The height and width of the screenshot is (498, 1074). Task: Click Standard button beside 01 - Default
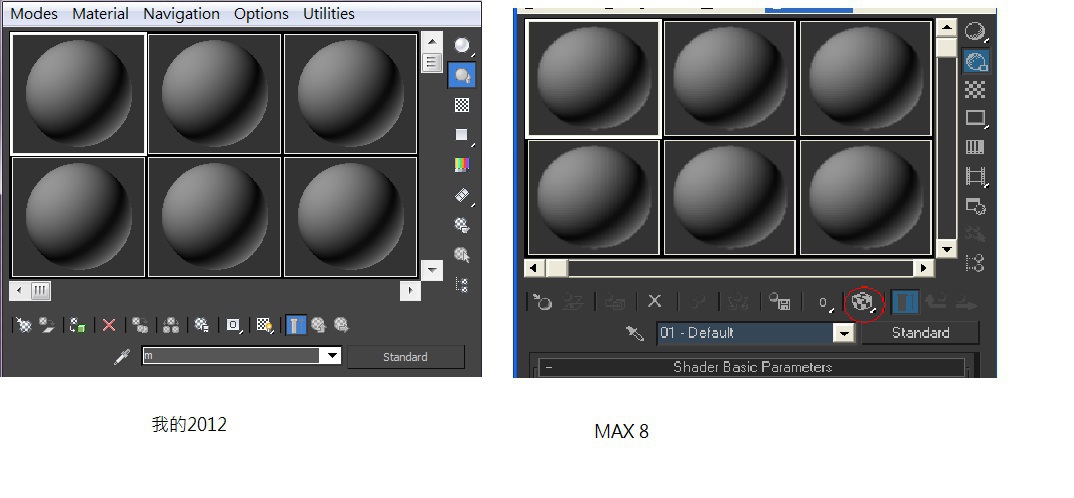[920, 333]
